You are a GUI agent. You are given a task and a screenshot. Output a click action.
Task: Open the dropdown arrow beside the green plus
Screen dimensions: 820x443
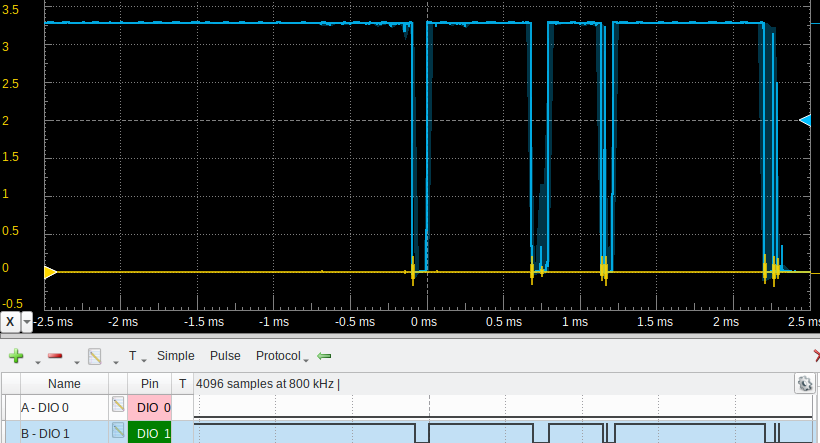(38, 362)
